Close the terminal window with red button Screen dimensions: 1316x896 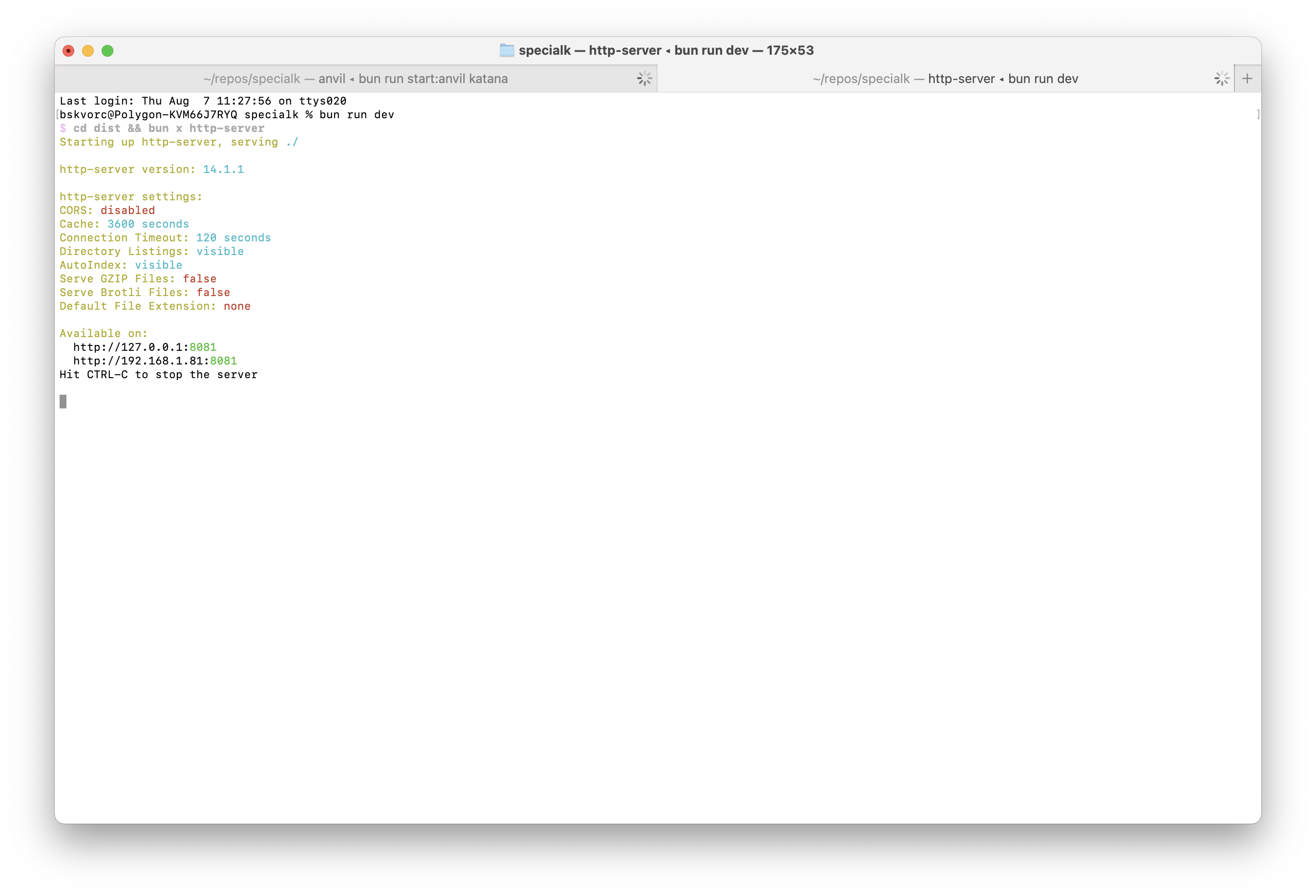click(68, 51)
